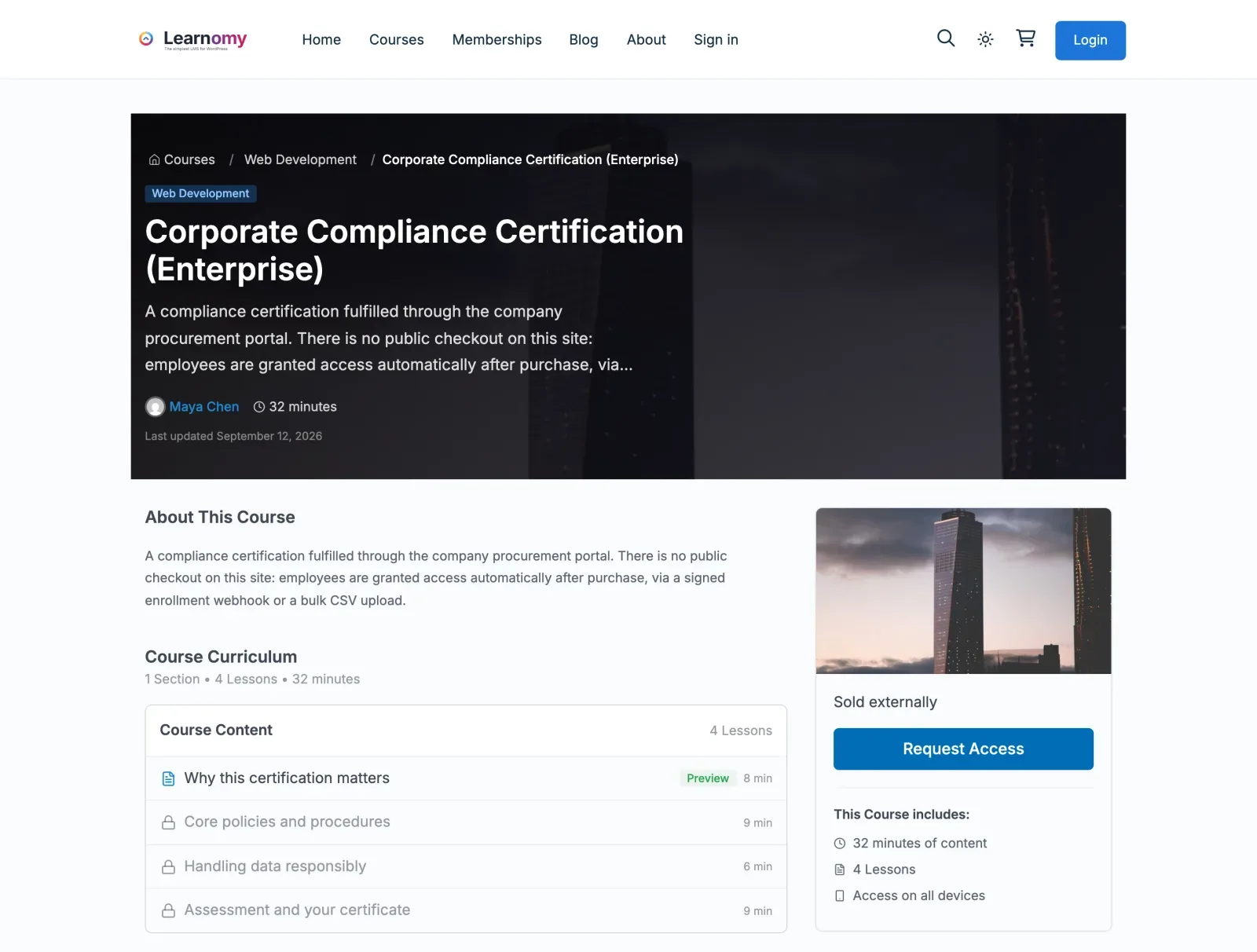Click the course skyscraper thumbnail image
Viewport: 1257px width, 952px height.
(x=963, y=591)
